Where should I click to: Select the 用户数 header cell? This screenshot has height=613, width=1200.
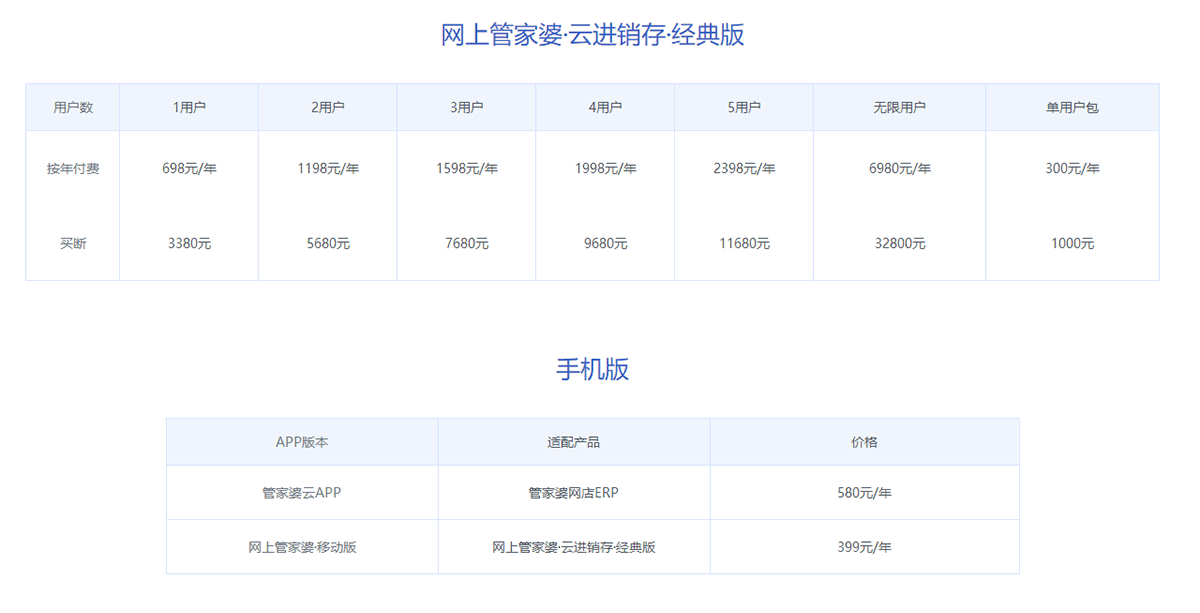click(x=73, y=107)
